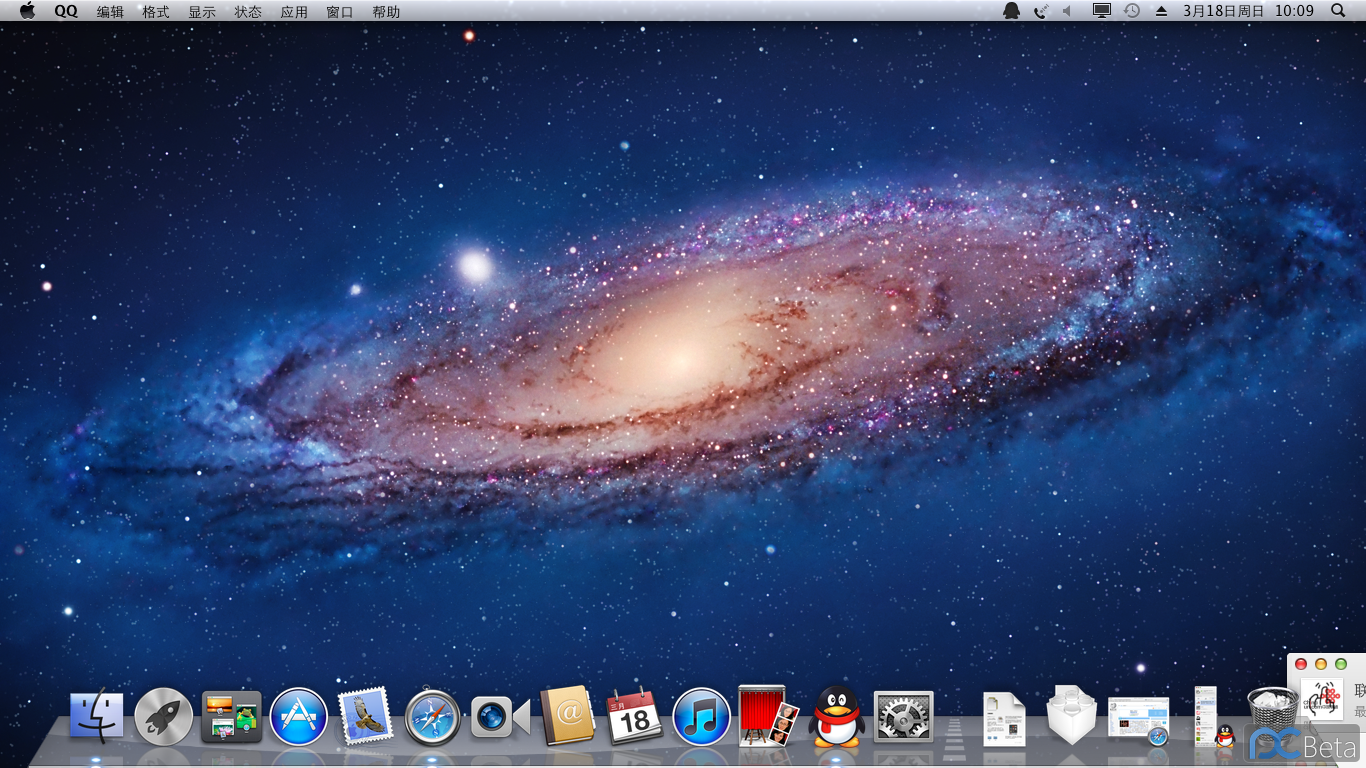
Task: Click yellow minimize button of QQ window
Action: coord(1321,664)
